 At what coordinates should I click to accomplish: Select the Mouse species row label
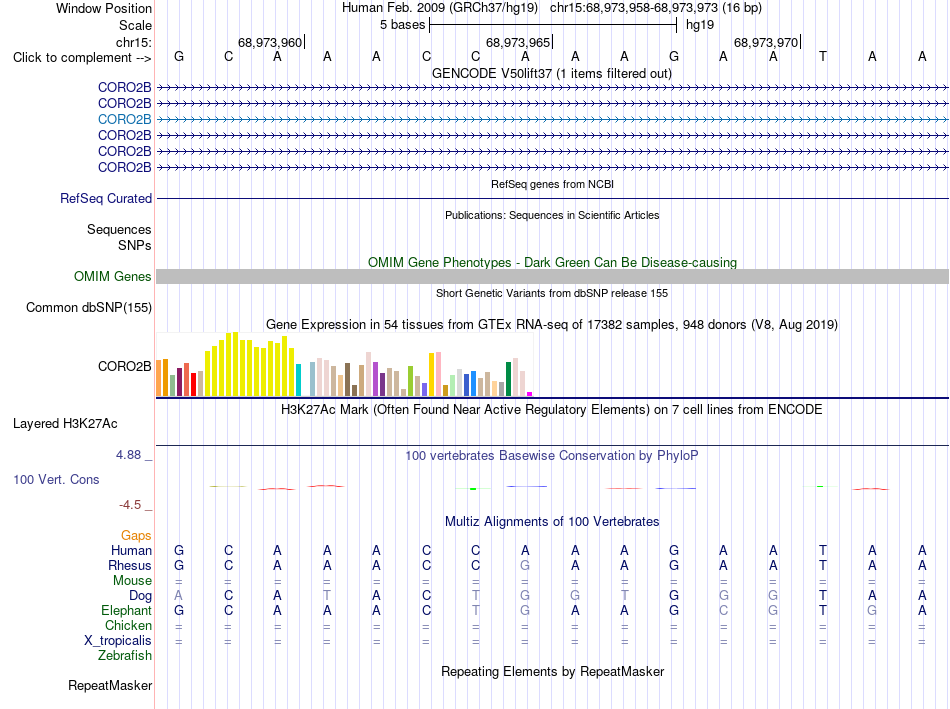pyautogui.click(x=132, y=581)
